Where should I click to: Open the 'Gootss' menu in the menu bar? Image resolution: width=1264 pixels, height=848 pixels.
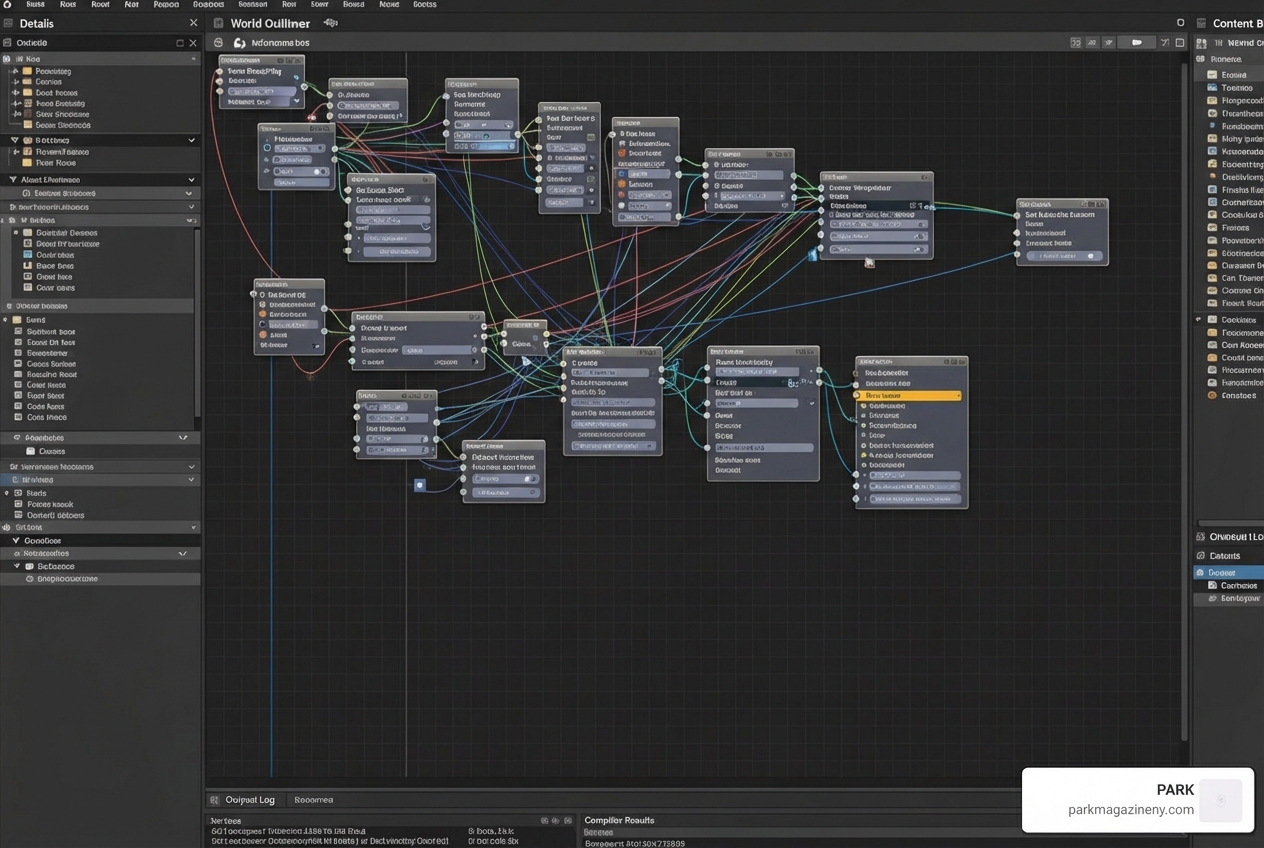tap(425, 4)
